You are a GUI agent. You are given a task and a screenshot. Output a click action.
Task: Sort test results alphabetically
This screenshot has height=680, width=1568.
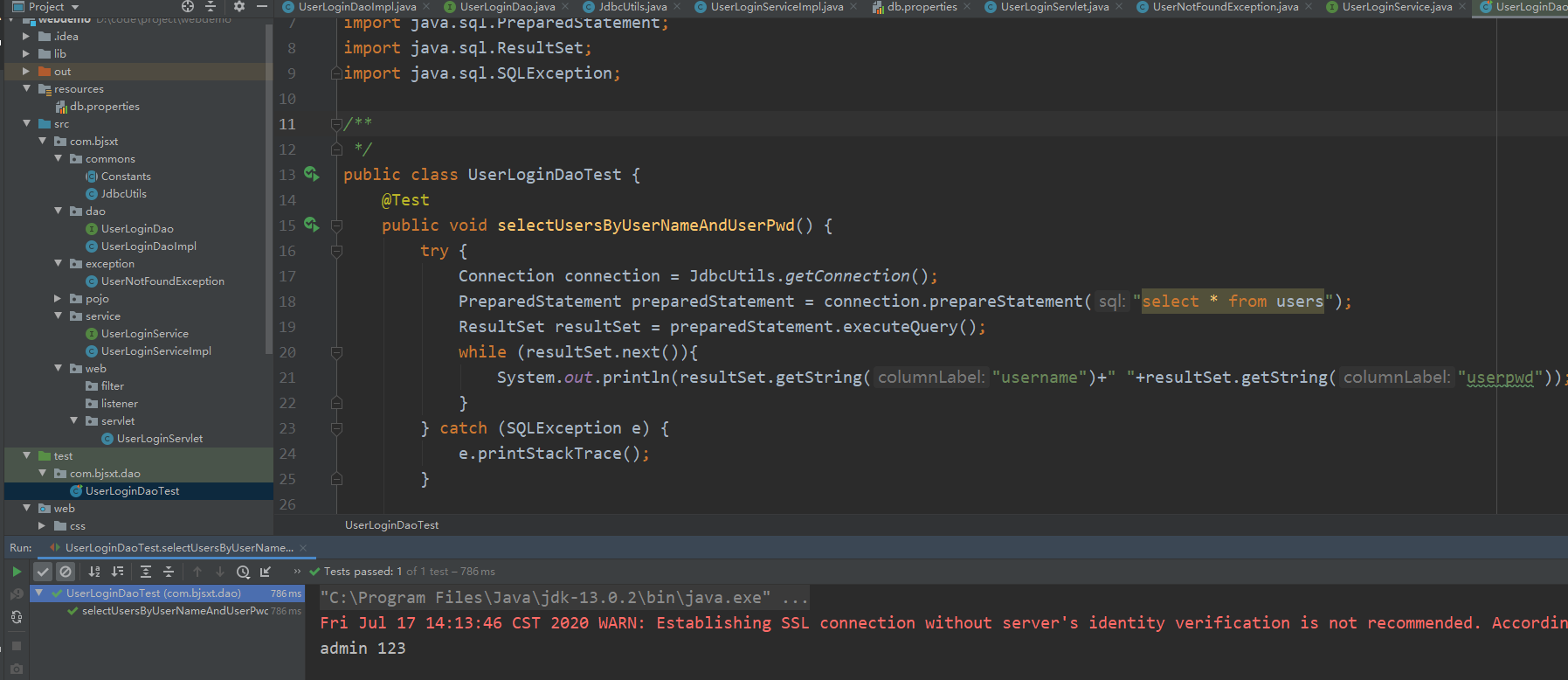94,572
